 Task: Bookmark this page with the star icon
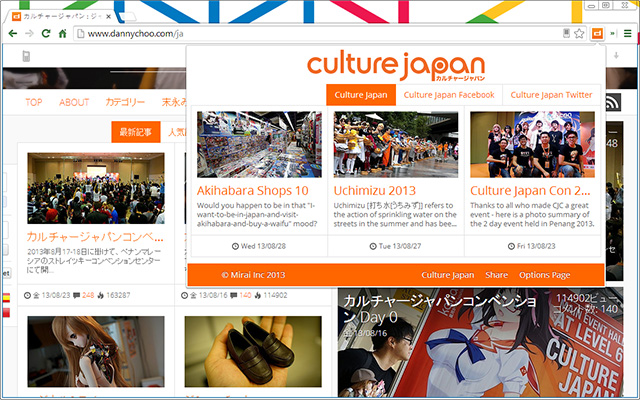click(579, 33)
